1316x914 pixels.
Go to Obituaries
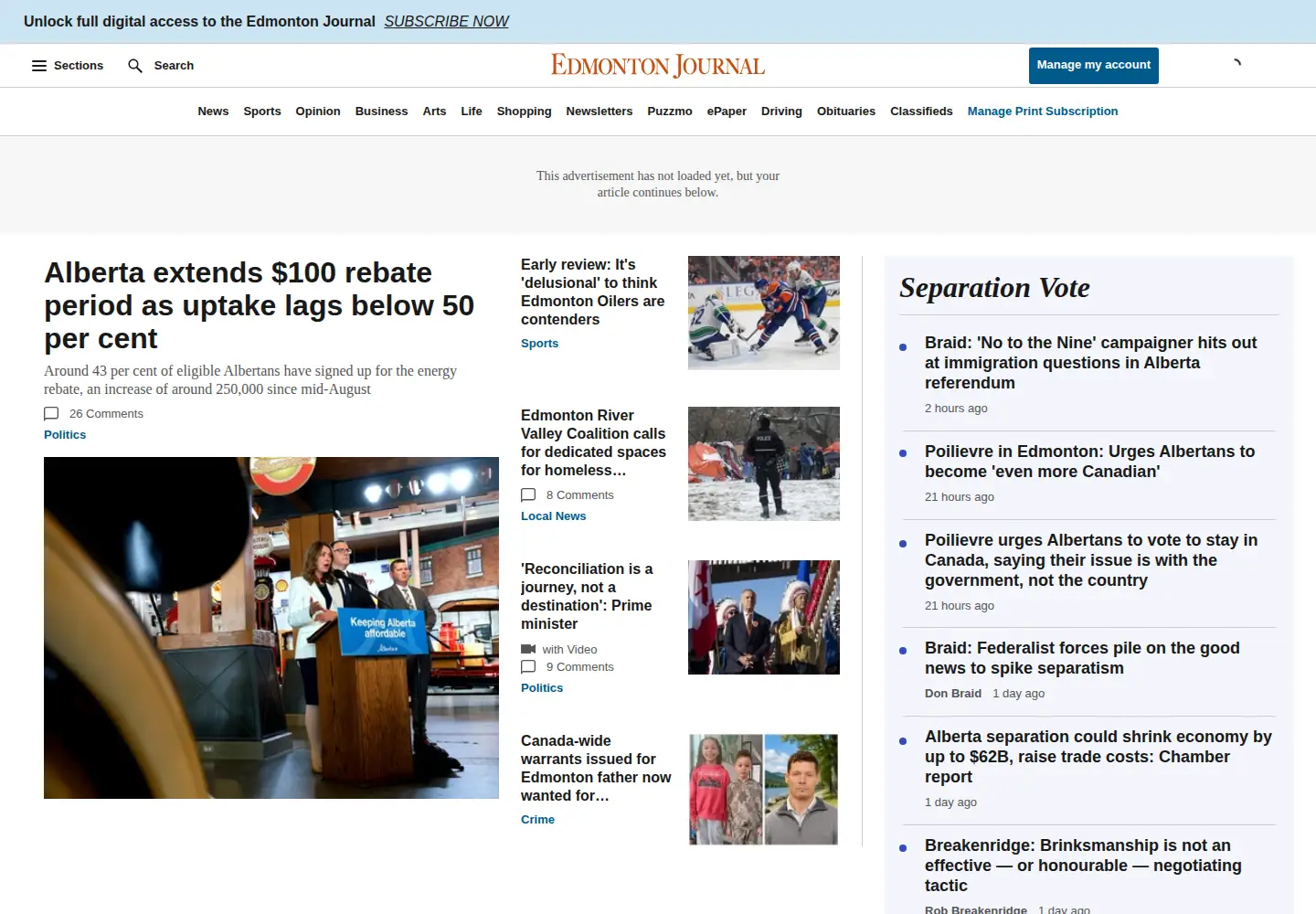[x=846, y=112]
